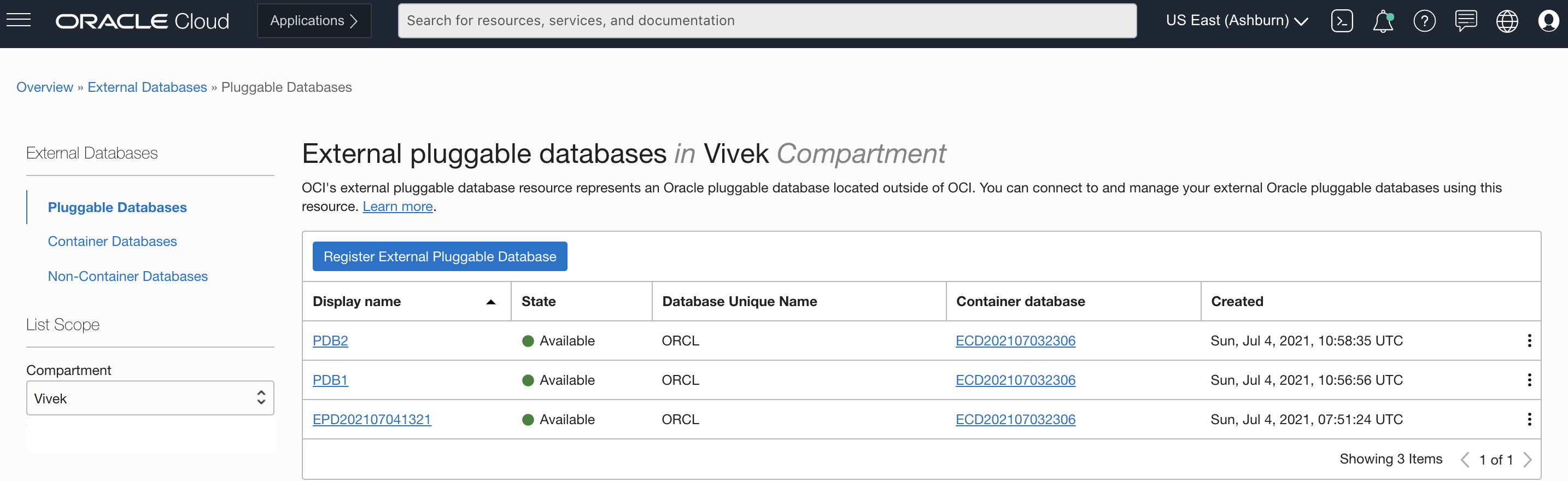The image size is (1568, 481).
Task: Click created date 10:58:35 UTC
Action: click(x=1306, y=341)
